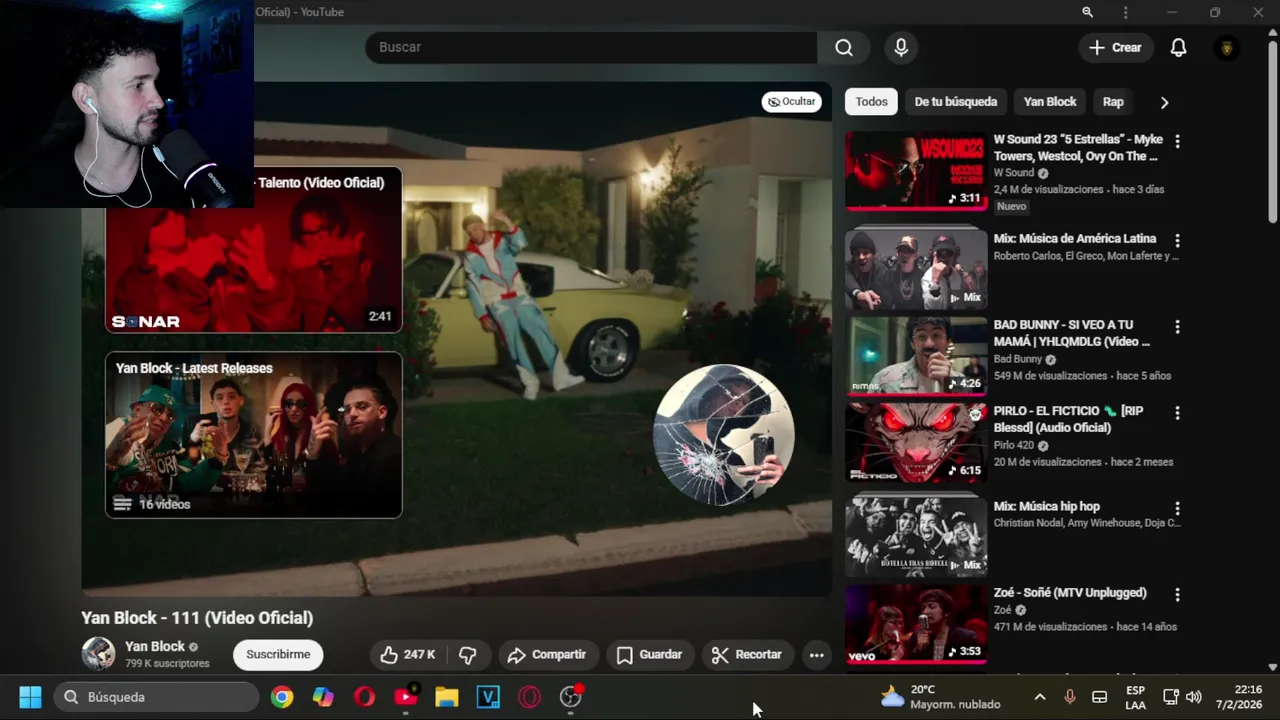Viewport: 1280px width, 720px height.
Task: Open Copilot from taskbar
Action: click(323, 697)
